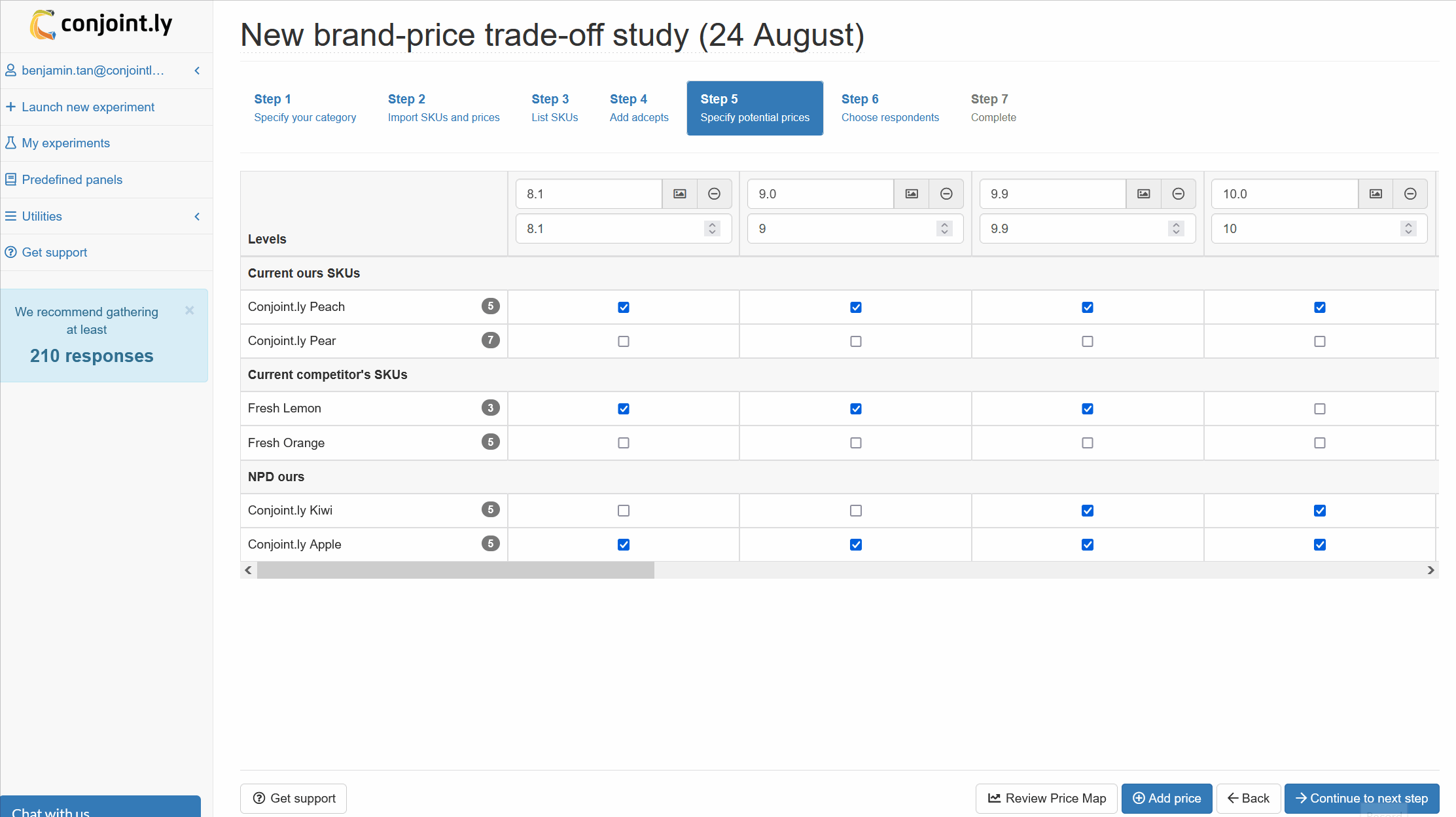Viewport: 1456px width, 817px height.
Task: Uncheck Conjoint.ly Apple at price 9.9
Action: coord(1088,545)
